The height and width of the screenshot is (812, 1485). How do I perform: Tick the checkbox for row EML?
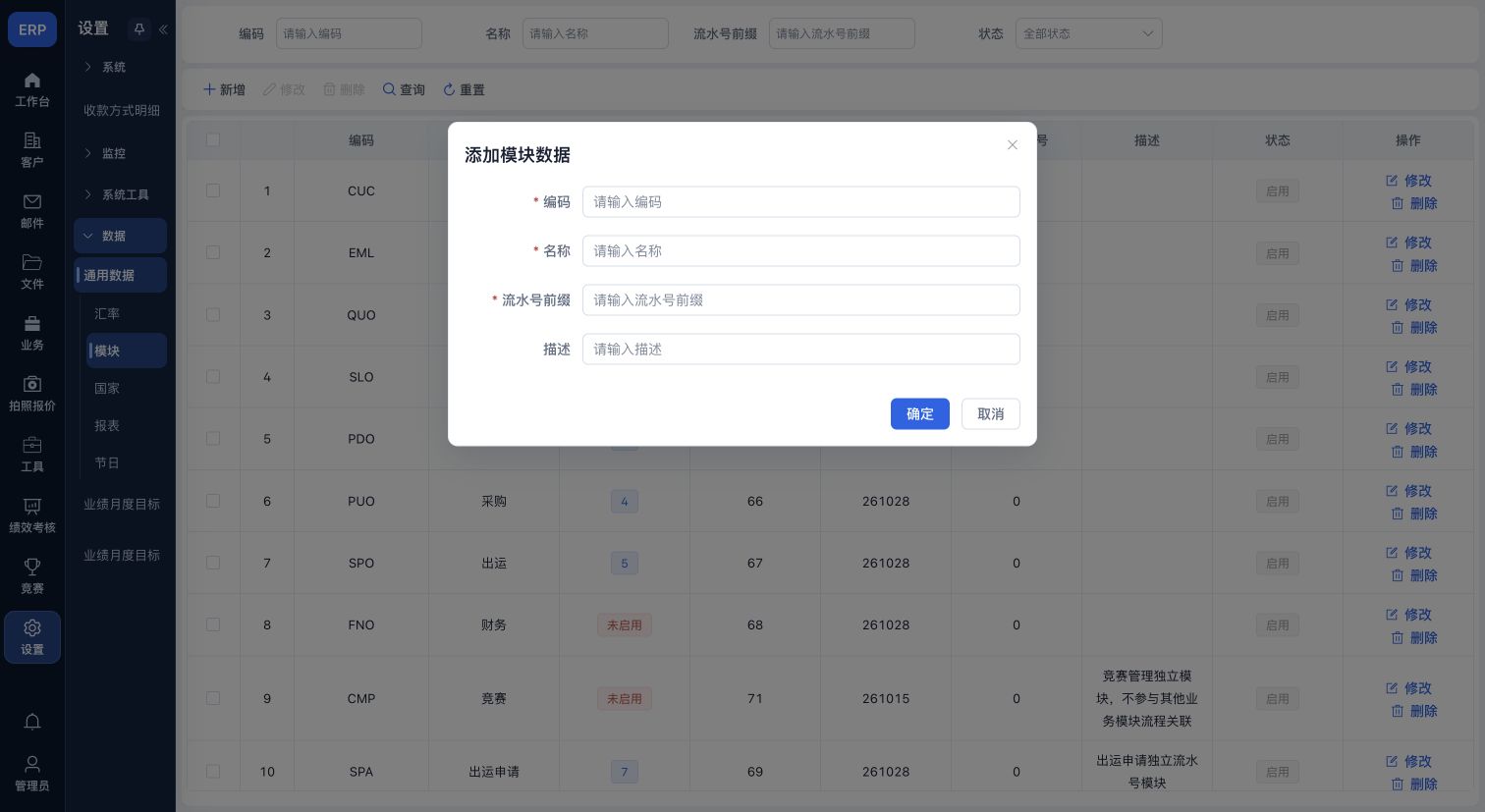[213, 252]
